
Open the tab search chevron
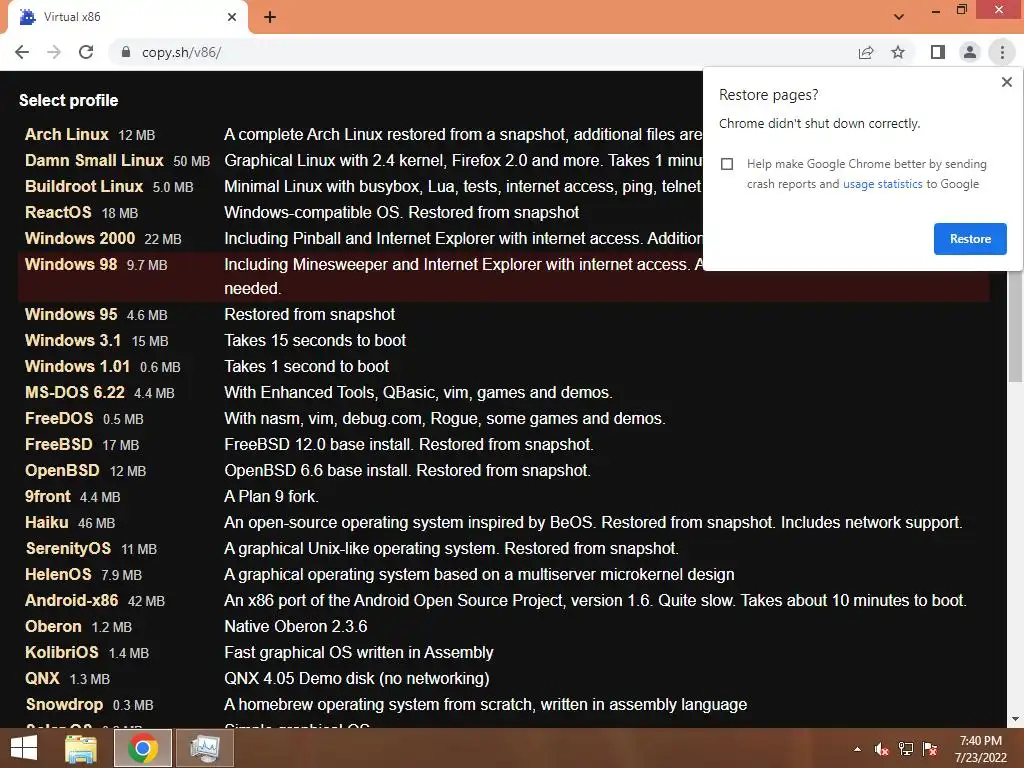coord(899,17)
